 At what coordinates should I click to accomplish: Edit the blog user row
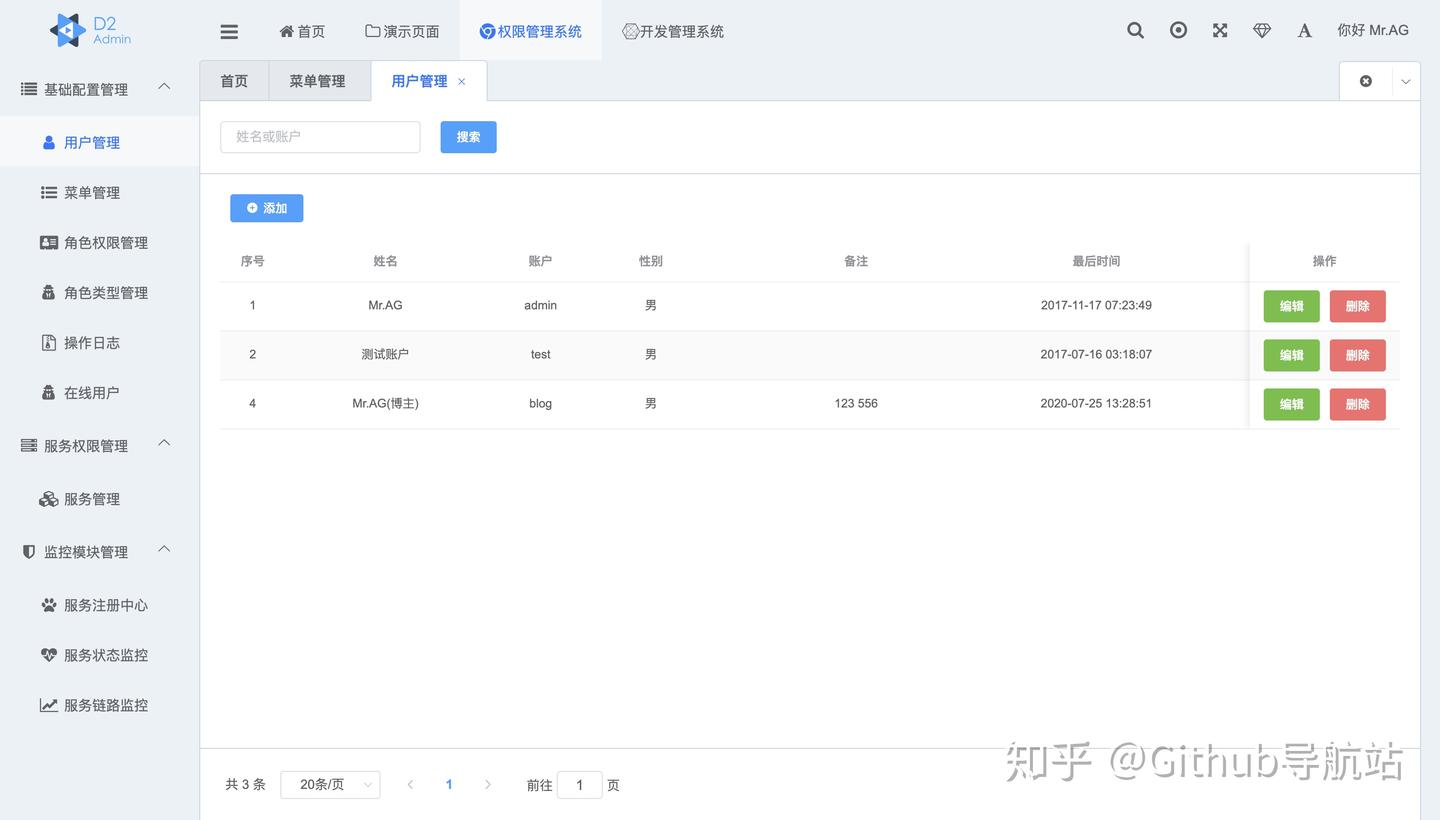(1291, 404)
